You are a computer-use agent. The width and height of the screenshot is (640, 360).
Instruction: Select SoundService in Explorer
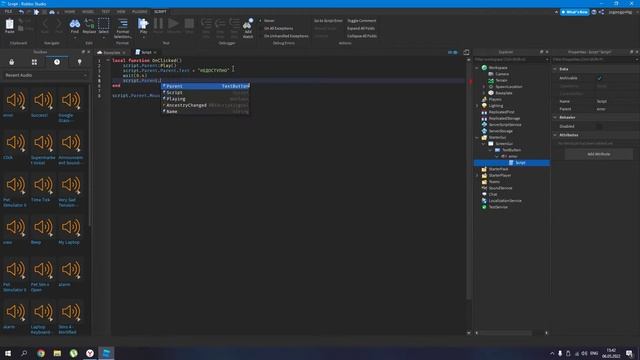(500, 188)
